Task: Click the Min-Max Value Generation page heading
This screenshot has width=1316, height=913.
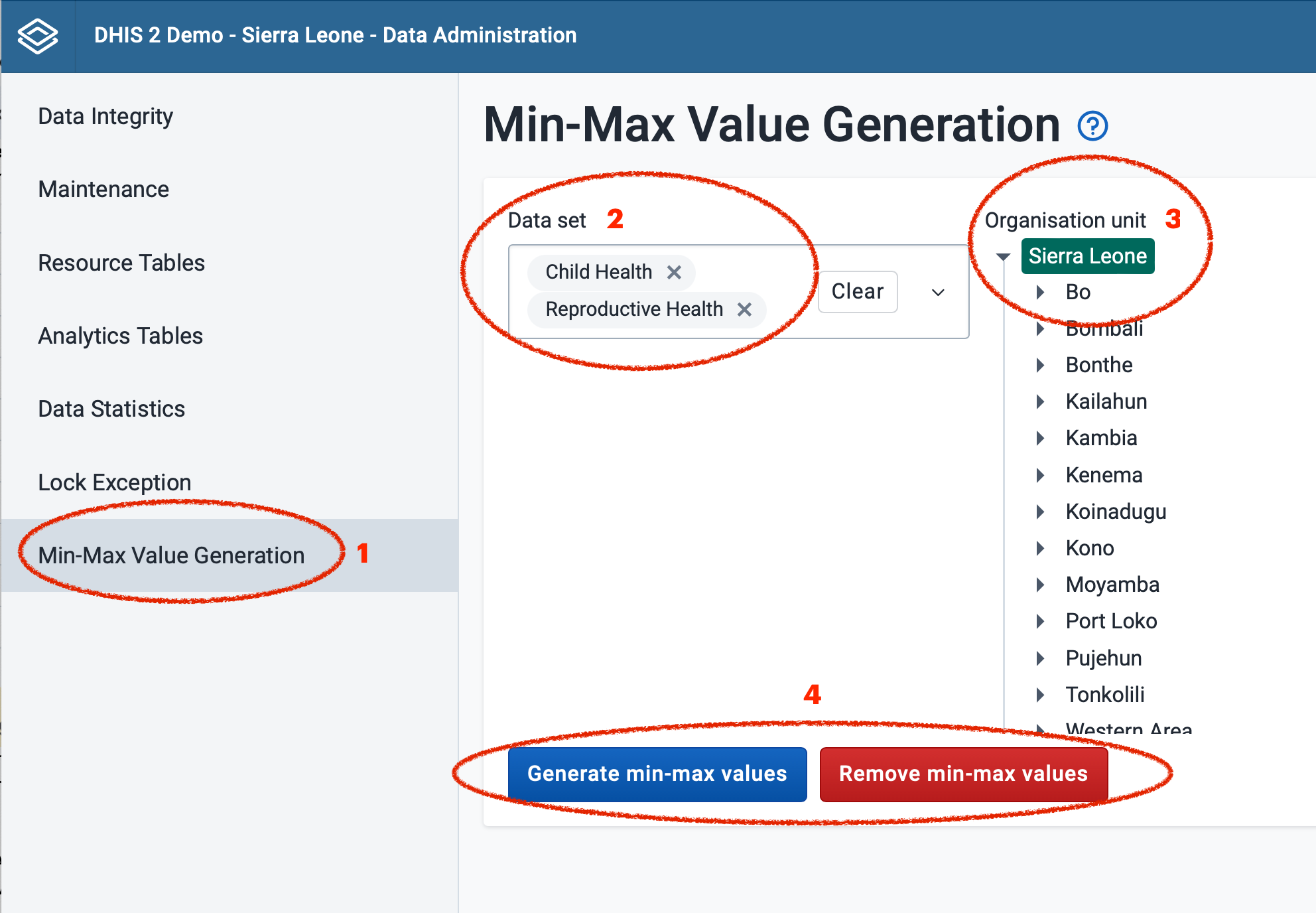Action: click(772, 125)
